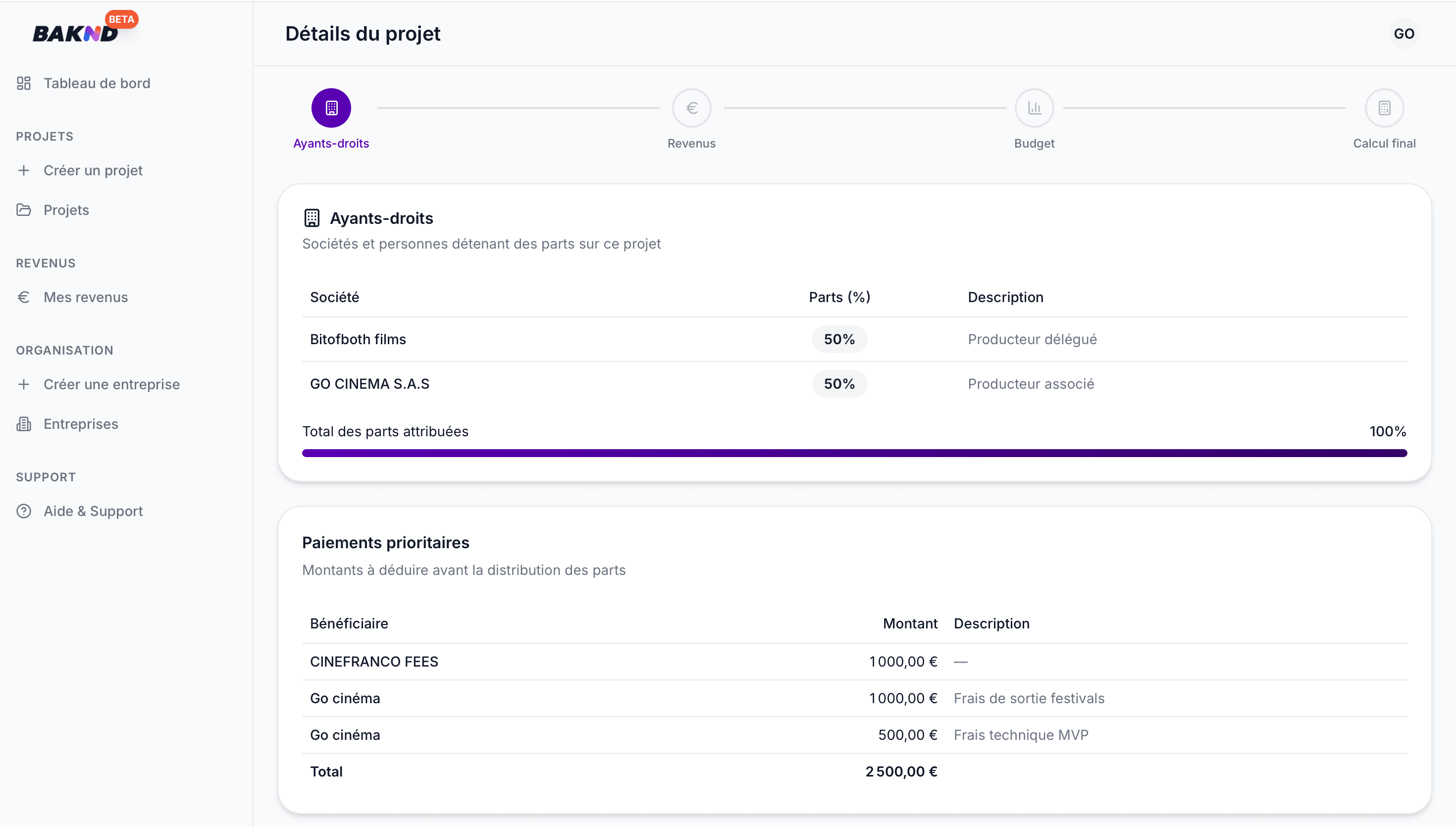Click the Bitofboth films row
Image resolution: width=1456 pixels, height=827 pixels.
[x=855, y=339]
